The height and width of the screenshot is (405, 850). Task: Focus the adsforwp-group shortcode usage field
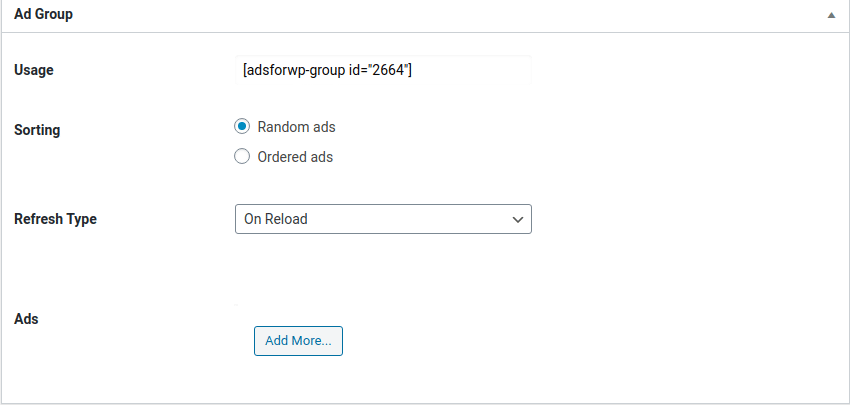[383, 70]
